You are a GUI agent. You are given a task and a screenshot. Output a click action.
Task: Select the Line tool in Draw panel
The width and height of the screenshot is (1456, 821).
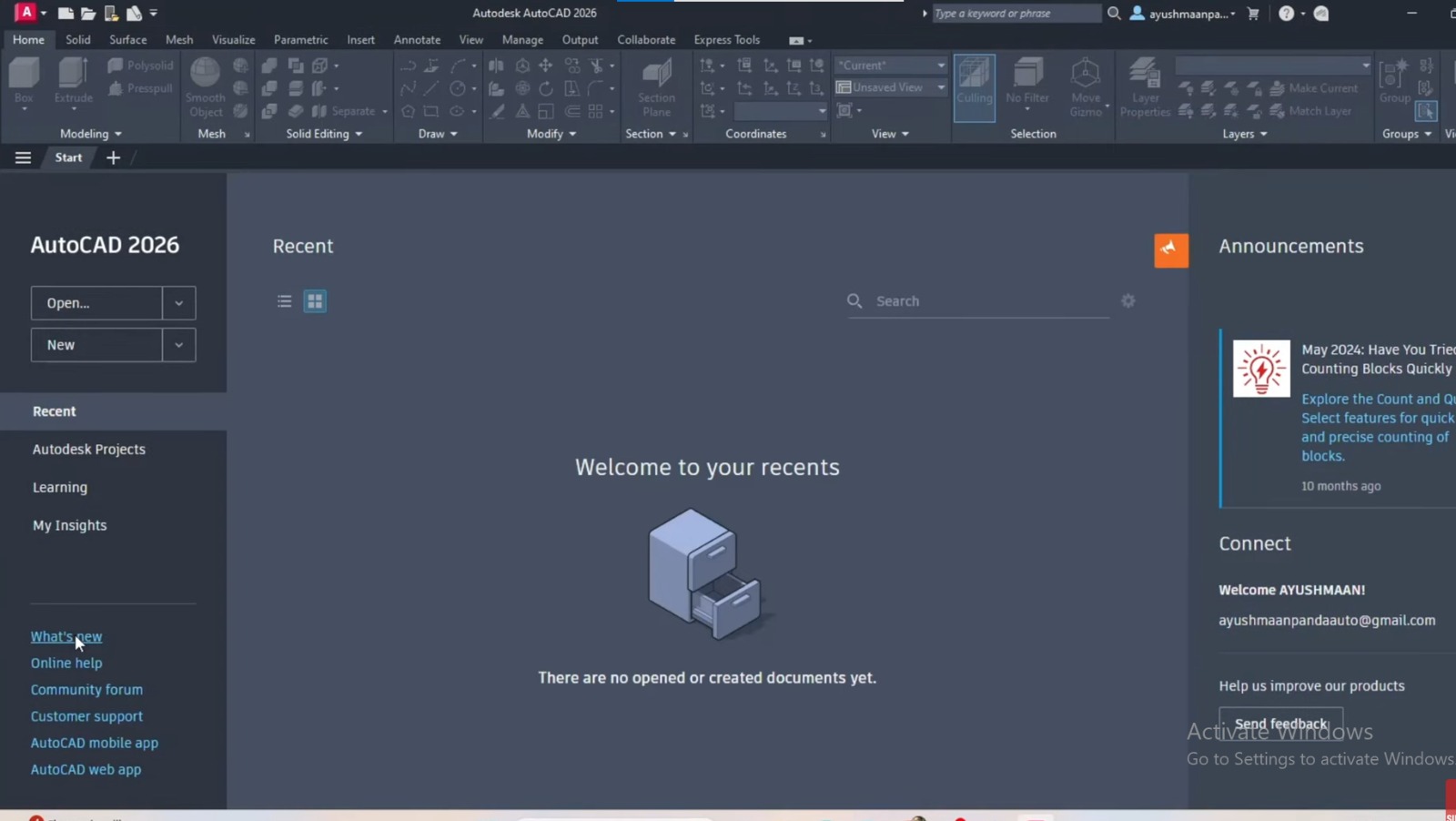click(x=431, y=88)
